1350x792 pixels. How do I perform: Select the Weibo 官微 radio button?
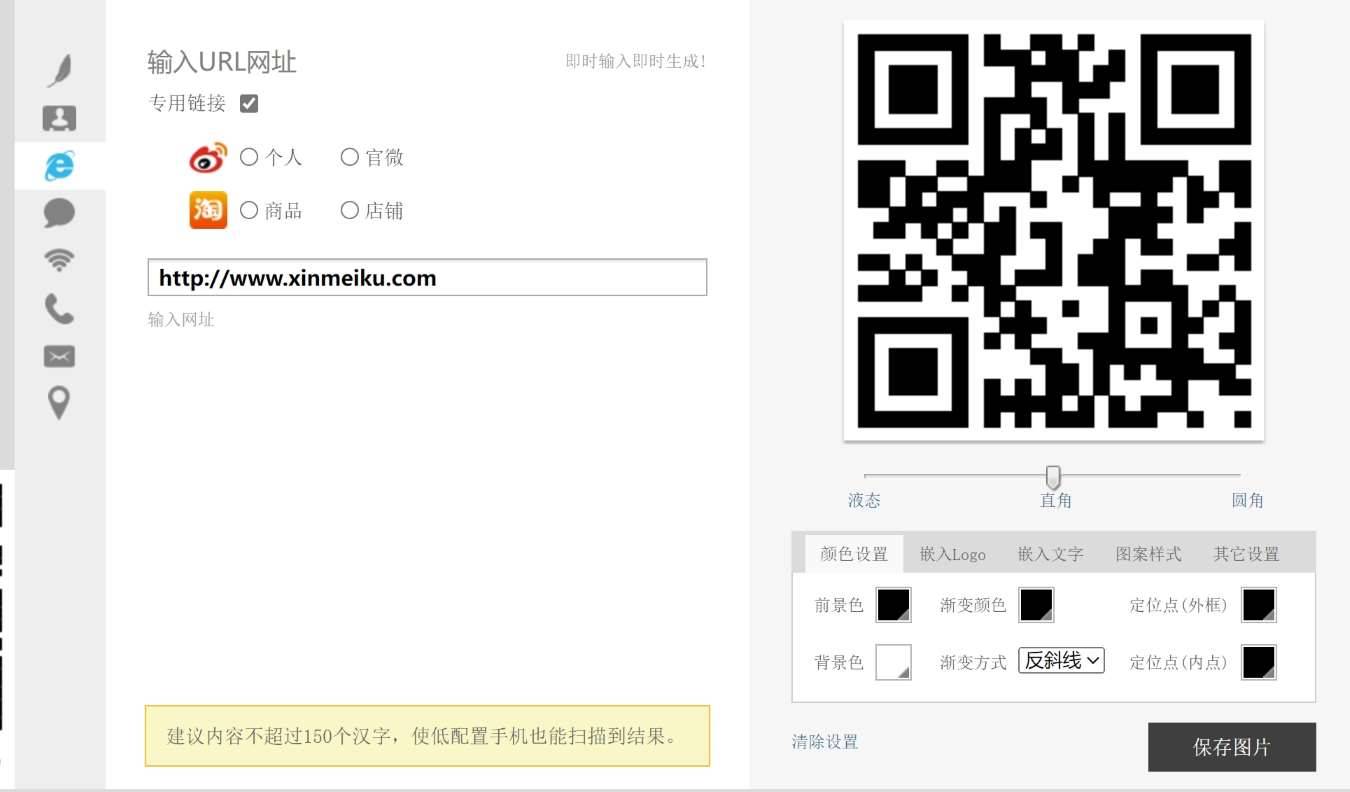coord(349,157)
